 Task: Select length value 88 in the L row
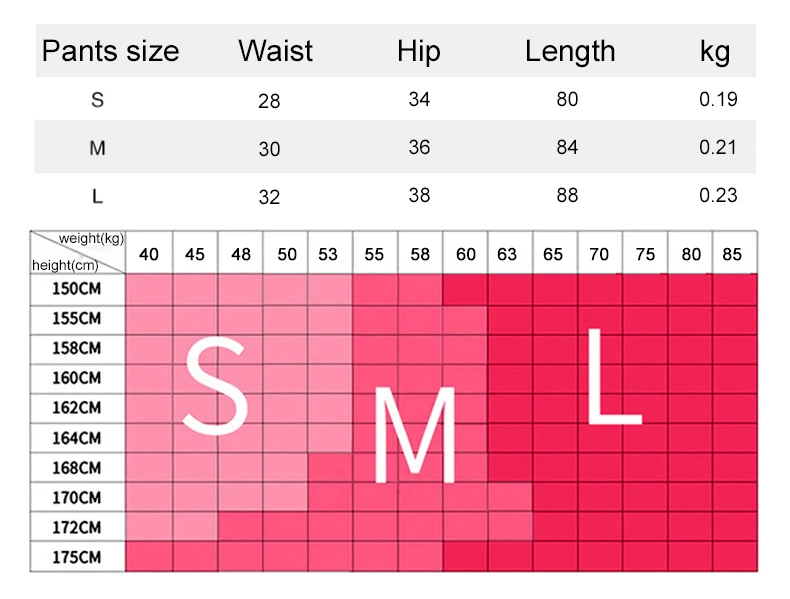click(567, 195)
